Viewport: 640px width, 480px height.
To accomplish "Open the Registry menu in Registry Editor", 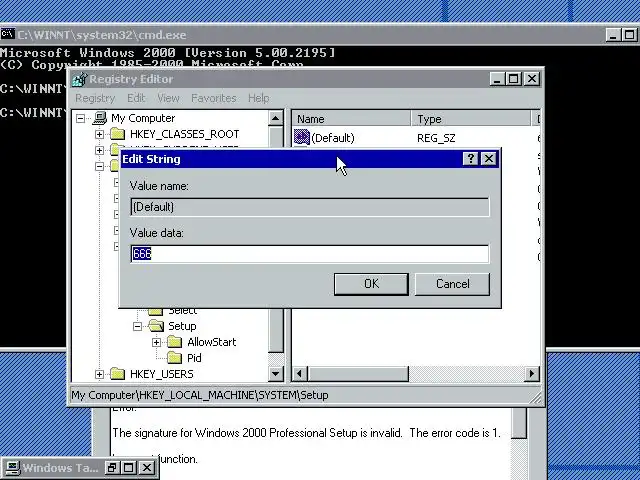I will (95, 98).
